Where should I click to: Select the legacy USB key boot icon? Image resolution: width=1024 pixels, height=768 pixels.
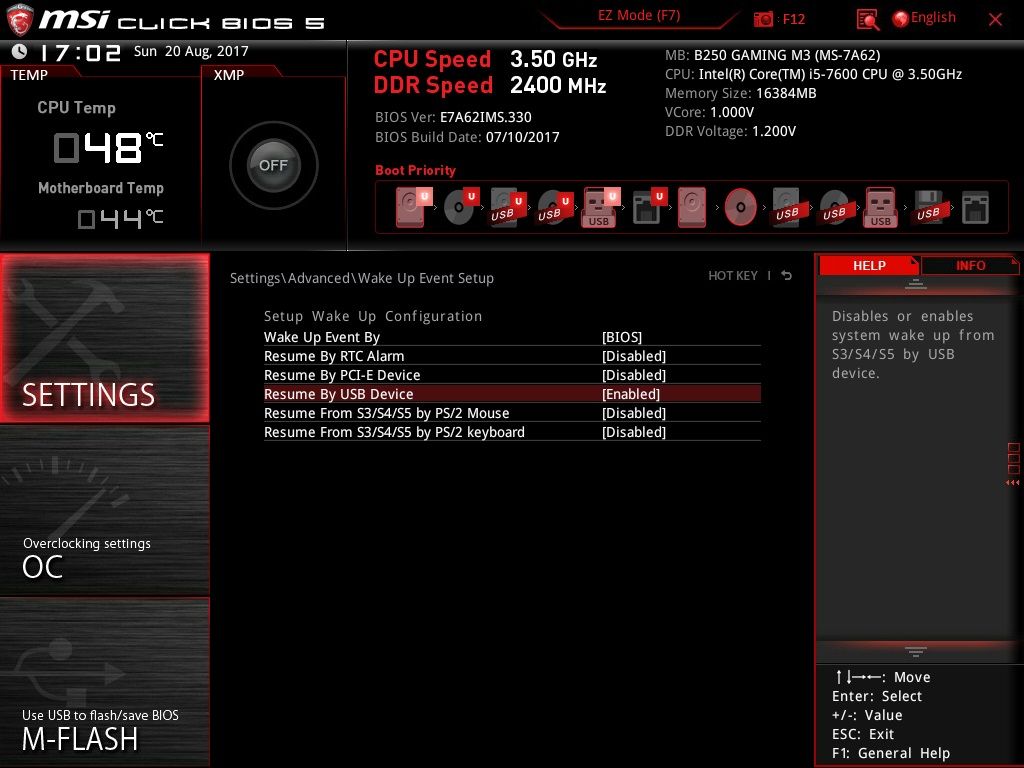[880, 206]
